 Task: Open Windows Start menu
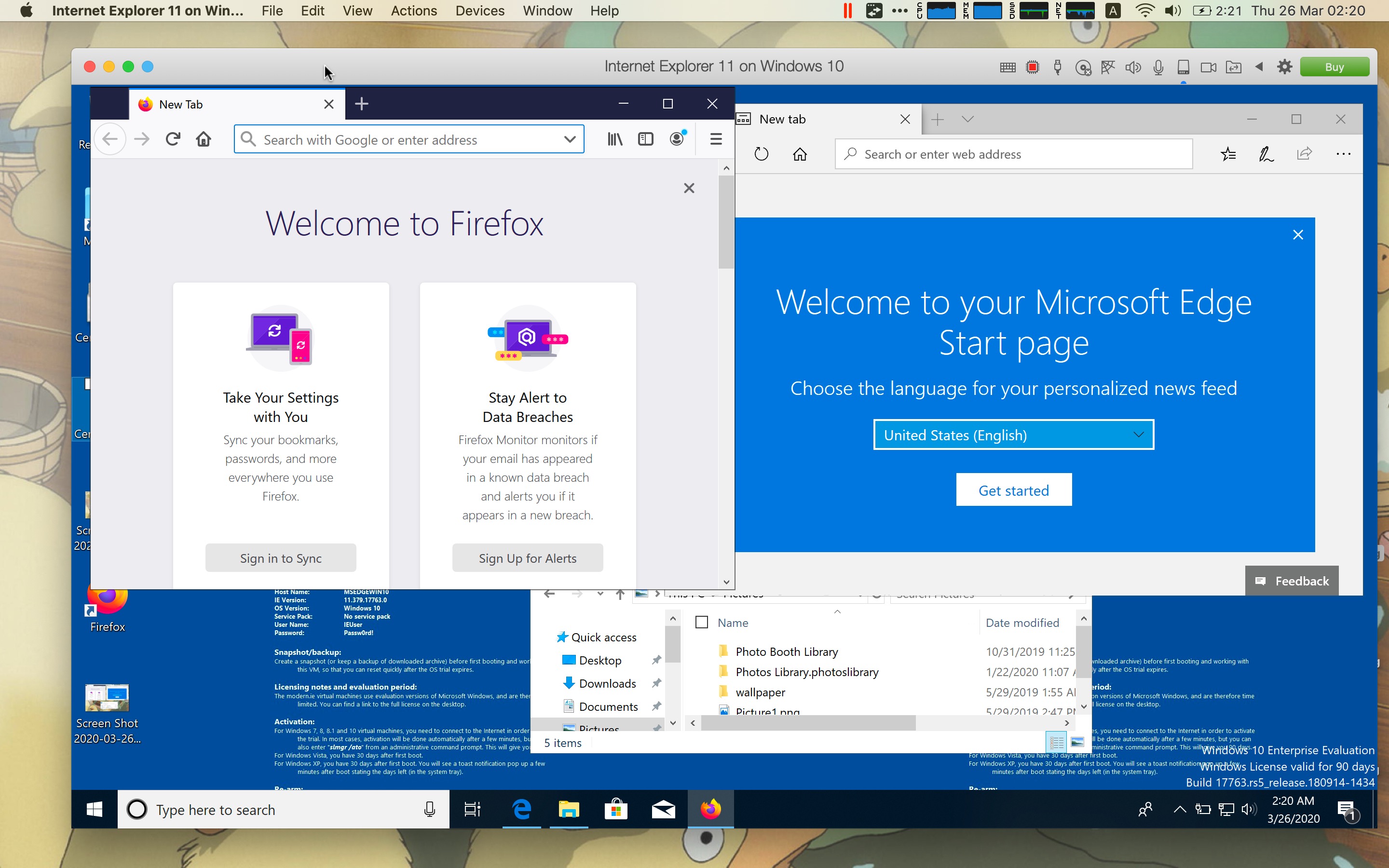(x=94, y=810)
